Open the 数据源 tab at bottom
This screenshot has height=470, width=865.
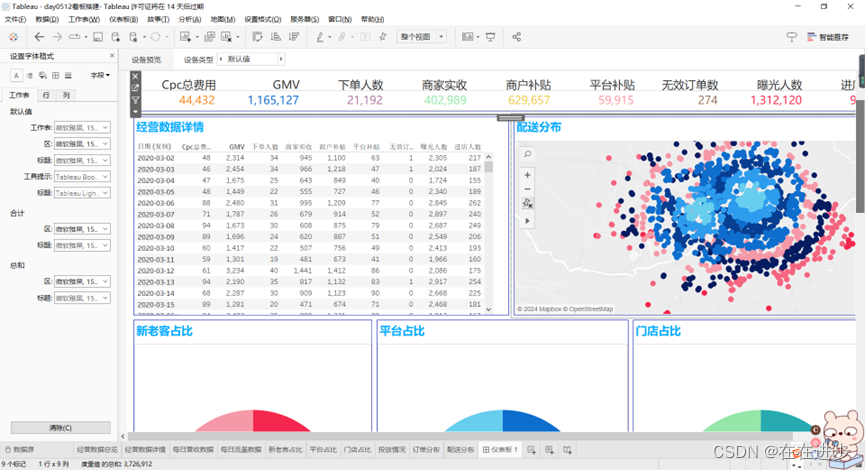click(x=19, y=450)
